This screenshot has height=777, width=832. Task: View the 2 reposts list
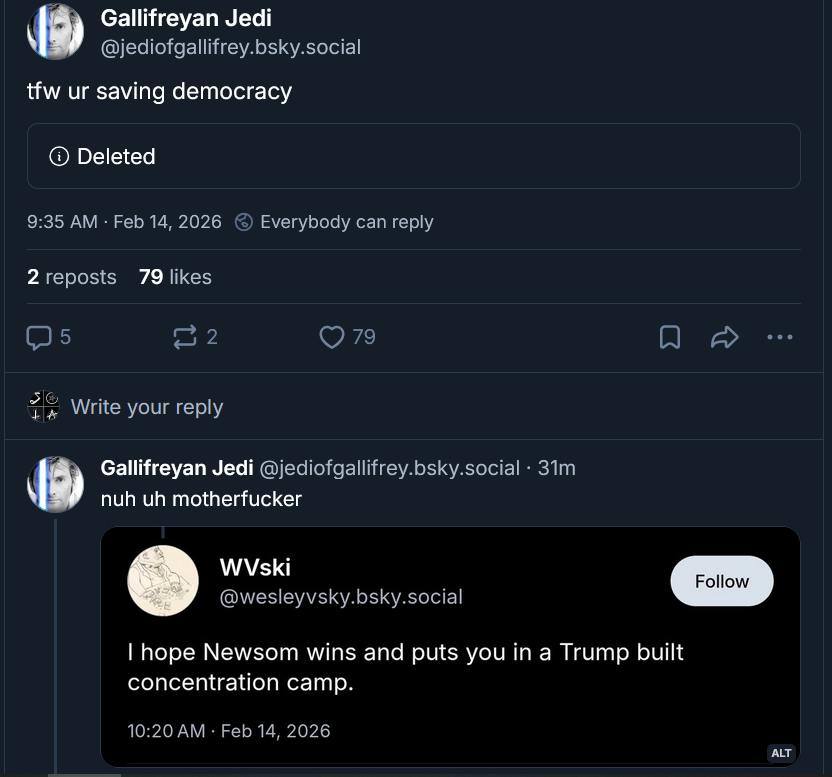[71, 277]
